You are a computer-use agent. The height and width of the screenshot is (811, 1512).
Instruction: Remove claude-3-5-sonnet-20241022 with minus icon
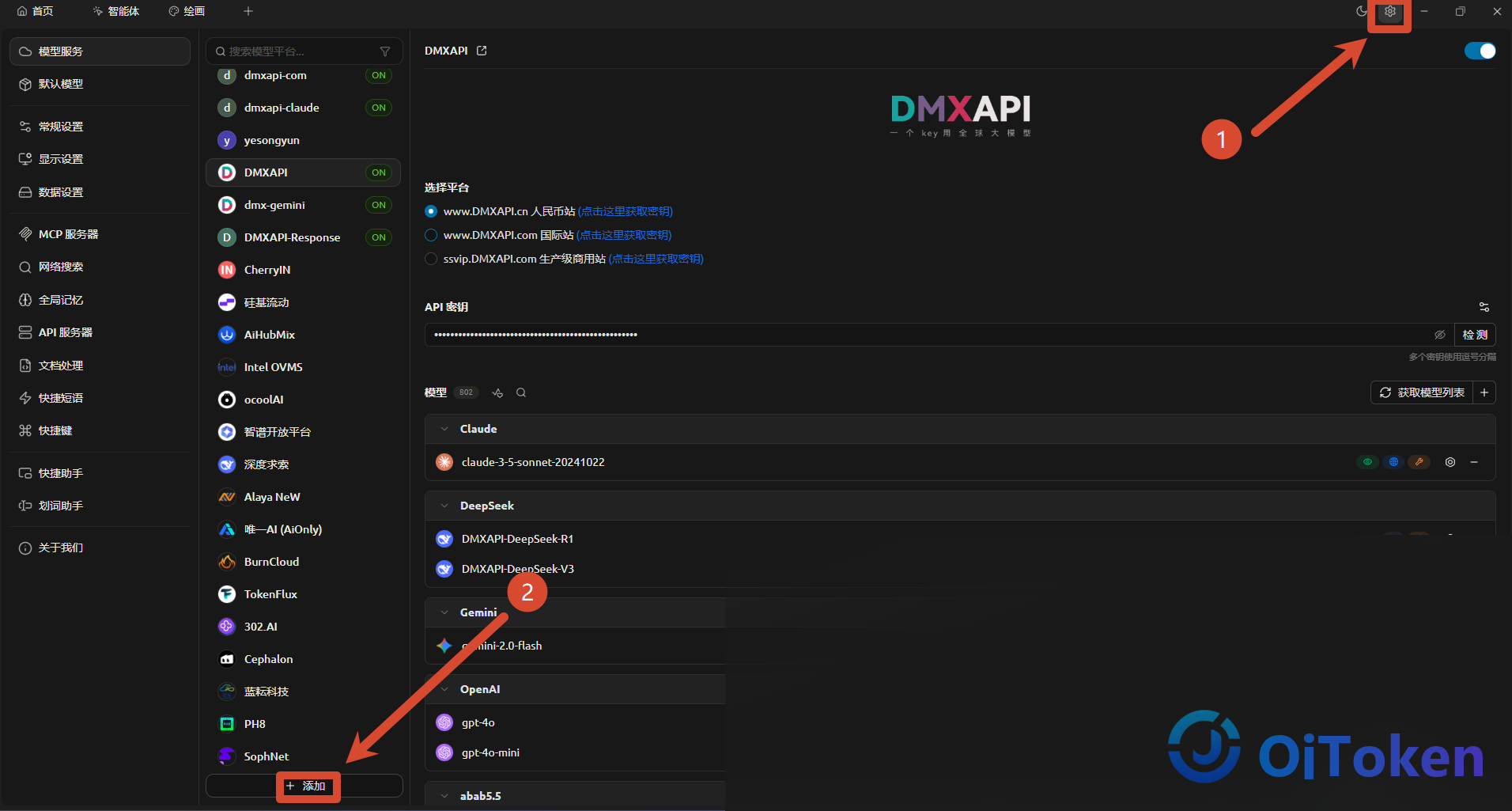(1474, 462)
